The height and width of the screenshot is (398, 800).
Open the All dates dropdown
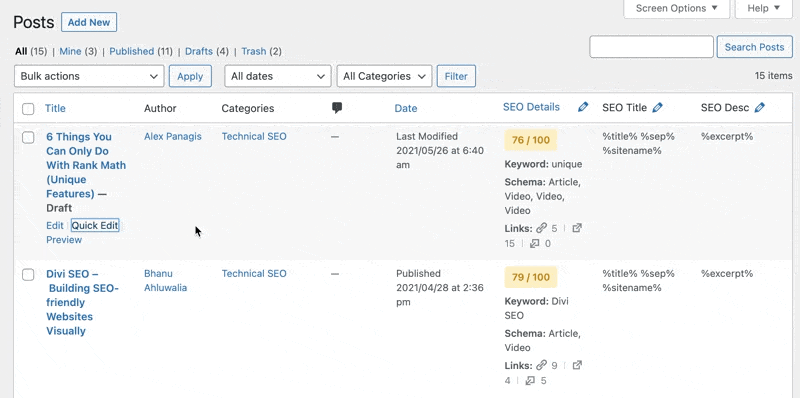[278, 76]
